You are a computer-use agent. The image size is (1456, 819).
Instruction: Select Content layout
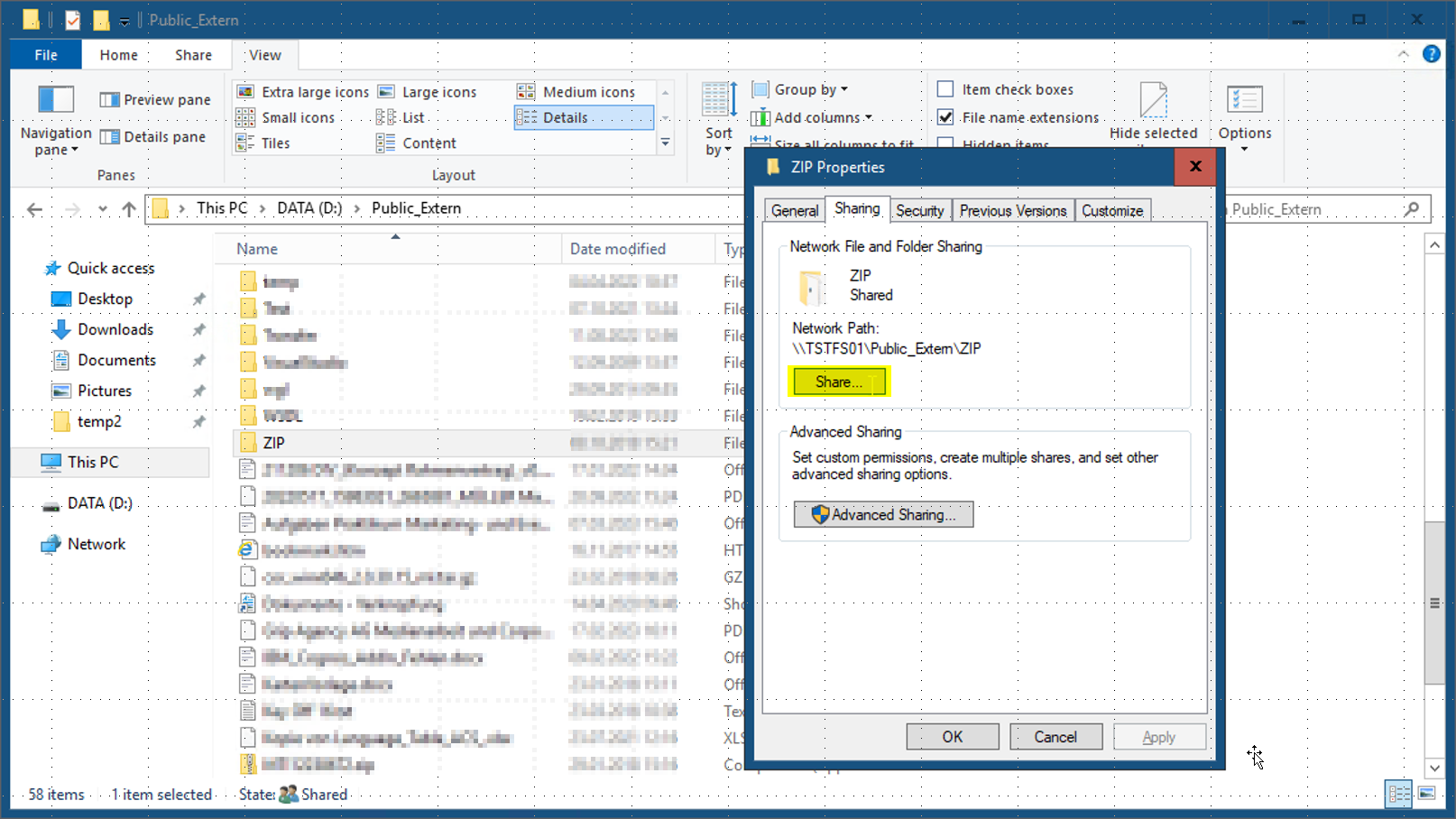[x=417, y=143]
